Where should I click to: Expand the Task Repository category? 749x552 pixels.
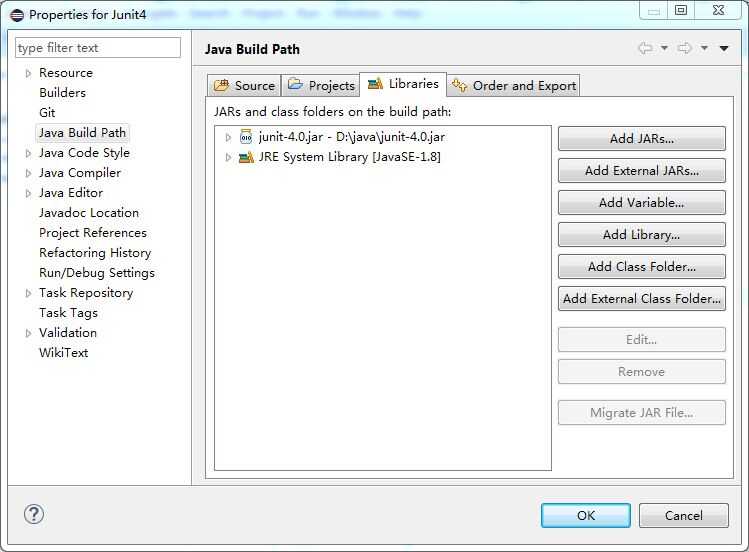28,293
